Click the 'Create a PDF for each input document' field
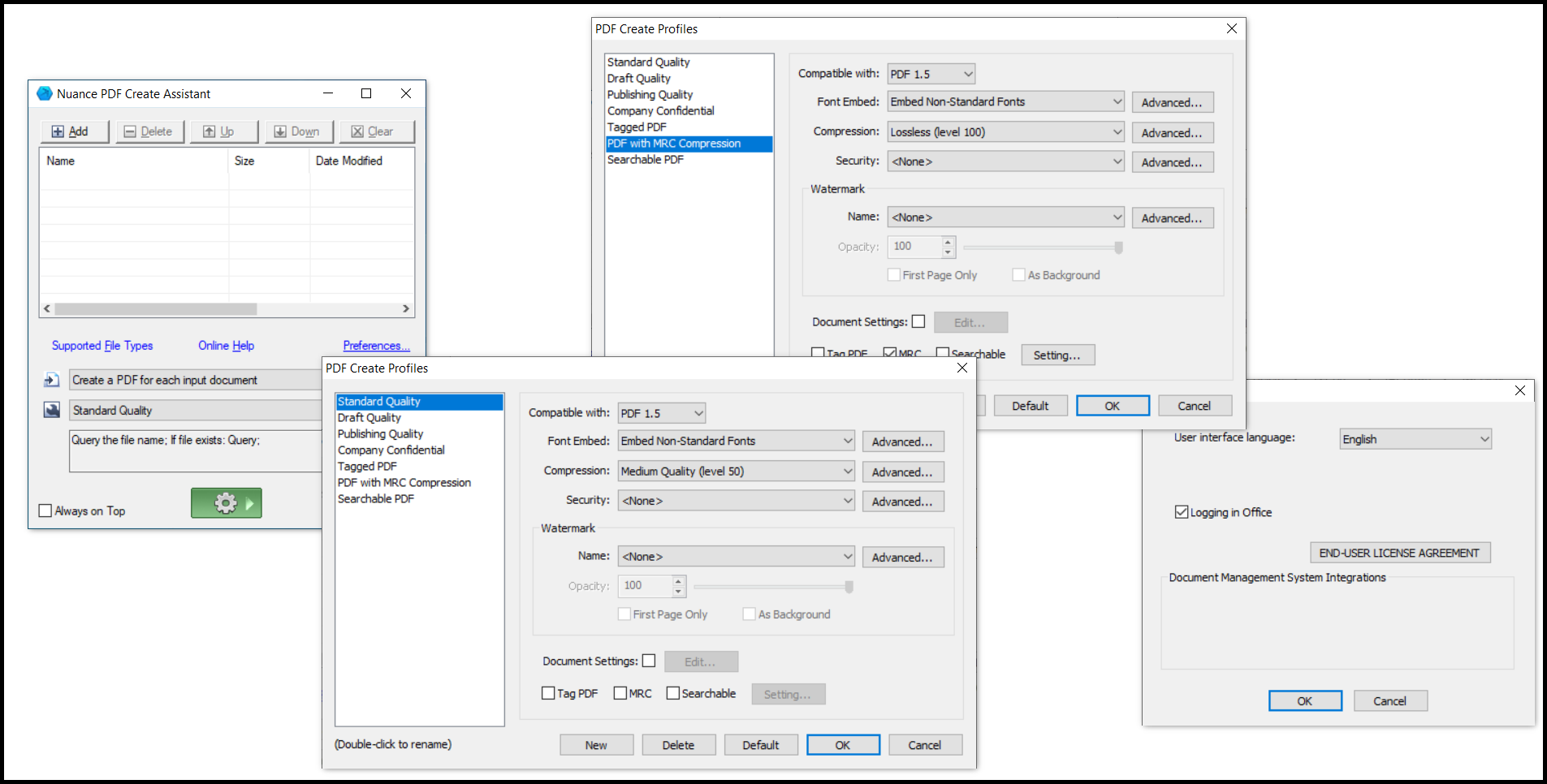The image size is (1547, 784). [x=195, y=380]
